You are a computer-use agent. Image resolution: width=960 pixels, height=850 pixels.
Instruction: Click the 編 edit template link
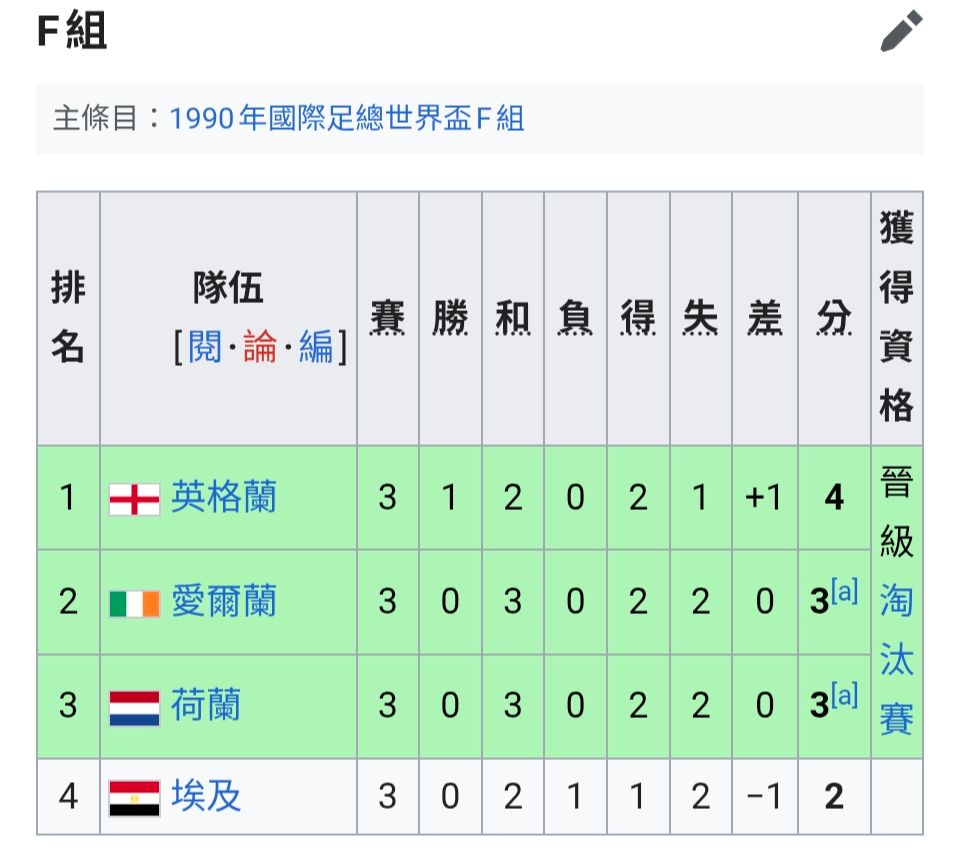point(316,347)
